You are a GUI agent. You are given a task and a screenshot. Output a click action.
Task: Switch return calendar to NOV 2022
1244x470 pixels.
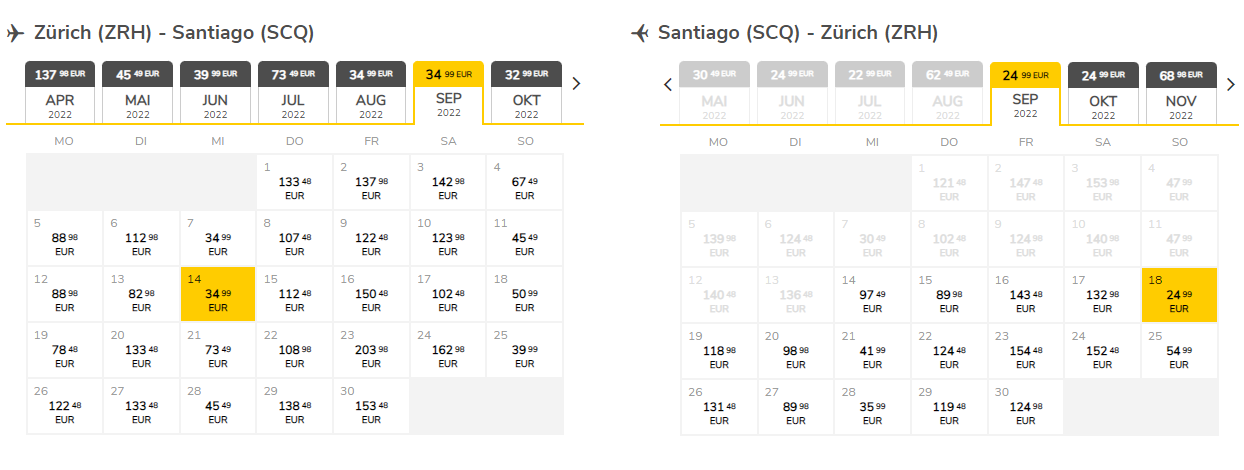pyautogui.click(x=1180, y=94)
